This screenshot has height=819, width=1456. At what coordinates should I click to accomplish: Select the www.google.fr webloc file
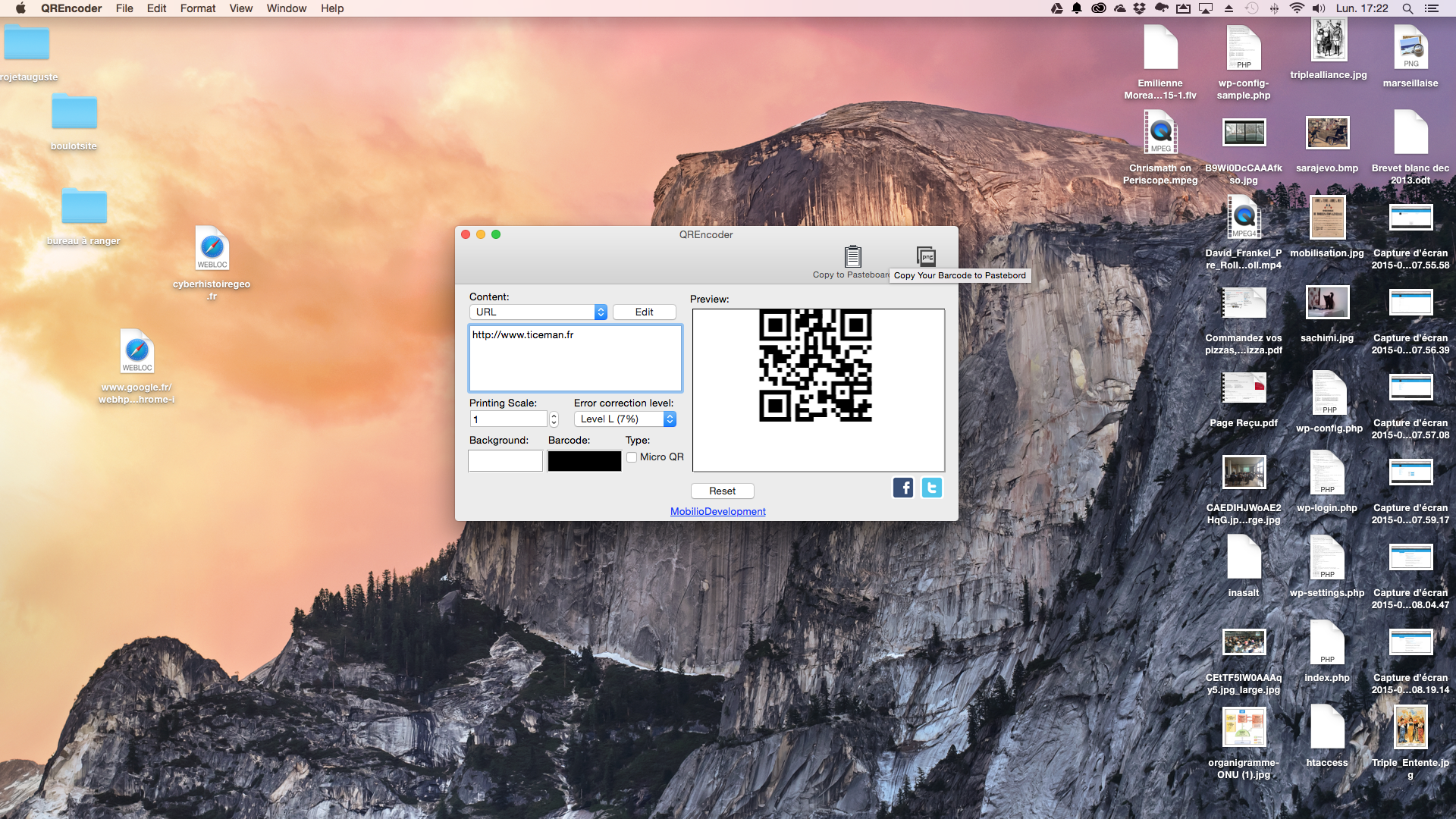pyautogui.click(x=137, y=351)
